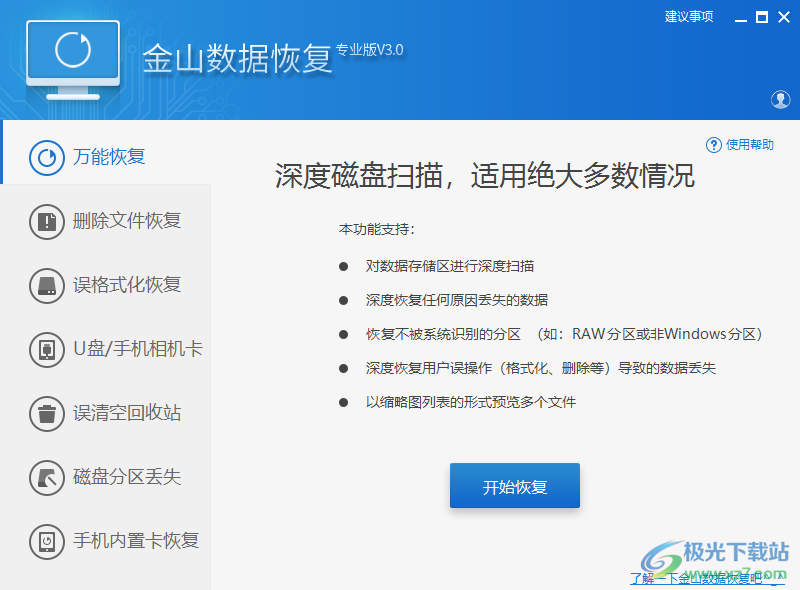Click the 本功能支持: label
800x590 pixels.
(x=377, y=230)
